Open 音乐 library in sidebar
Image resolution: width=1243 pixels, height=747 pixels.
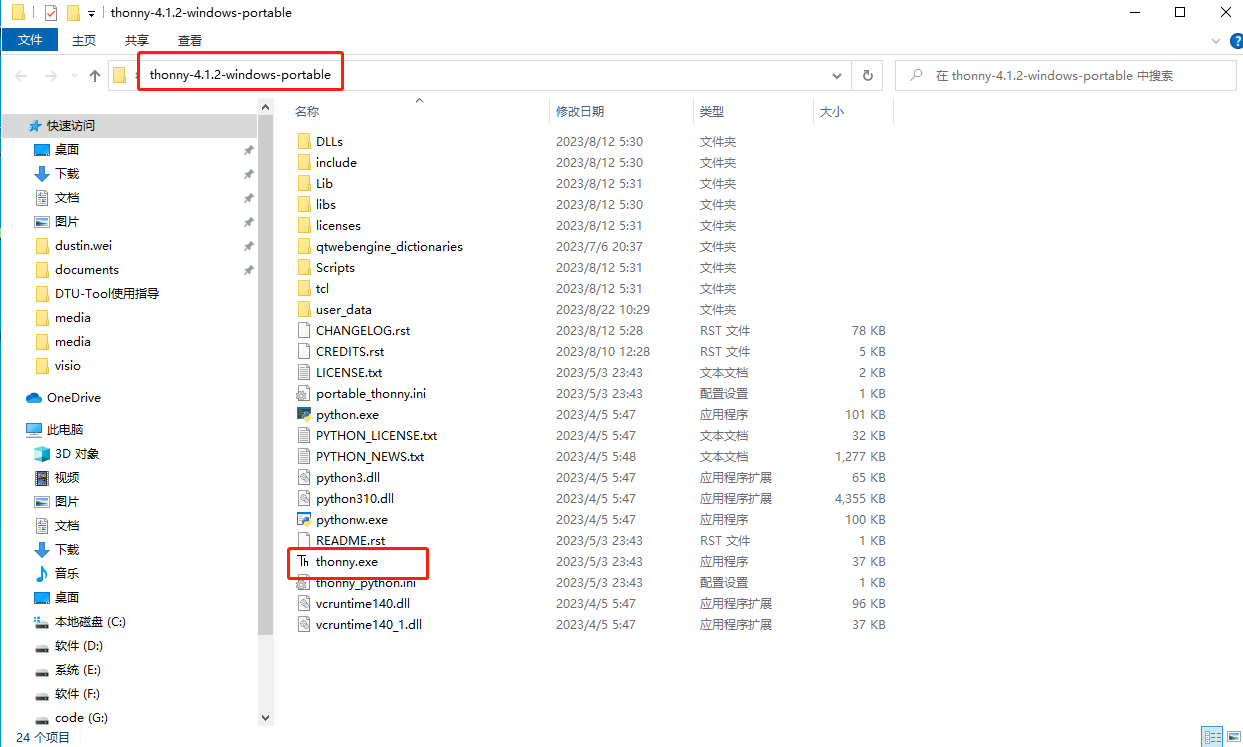click(x=67, y=573)
